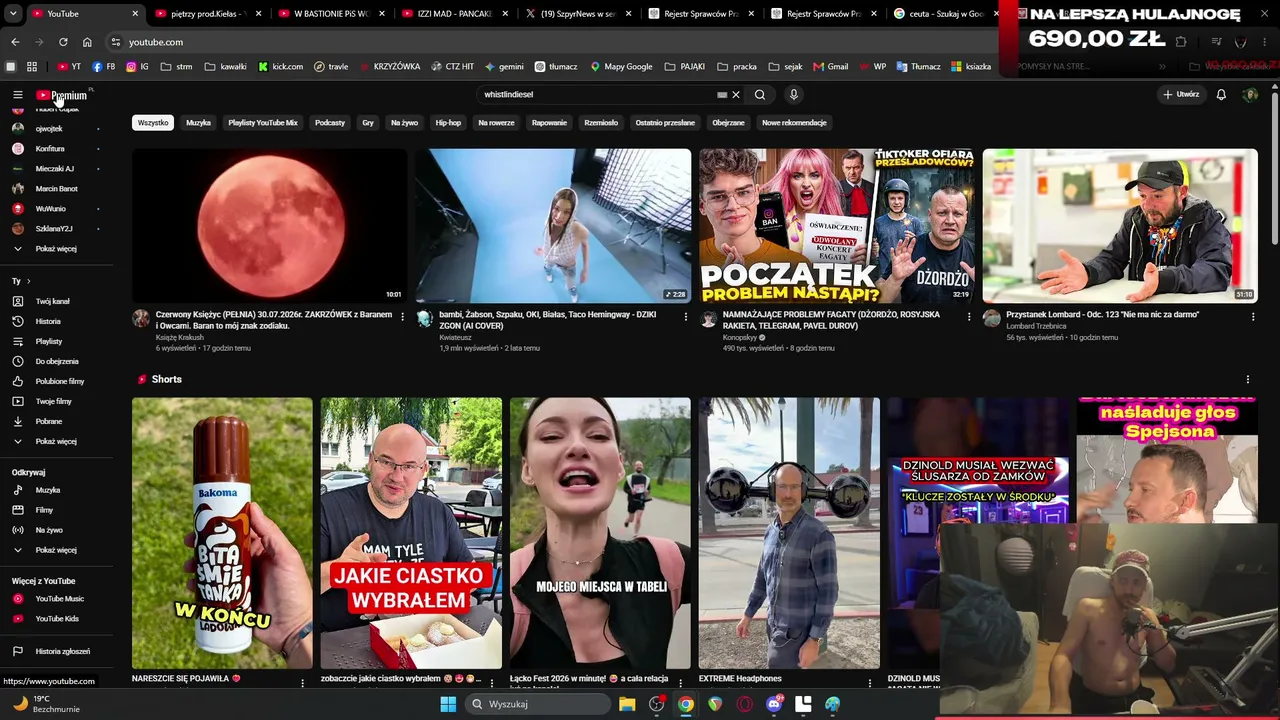
Task: Open the Chrome home page button
Action: point(87,42)
